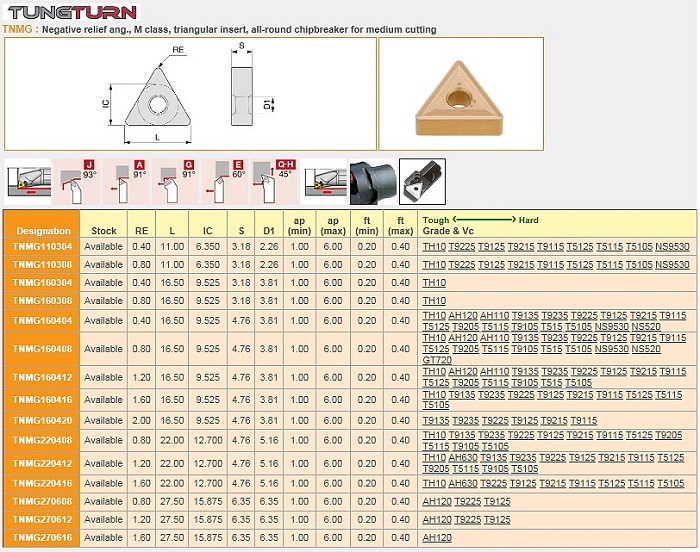The width and height of the screenshot is (700, 552).
Task: Open TH10 grade in the TNMG160304 row
Action: [x=434, y=283]
